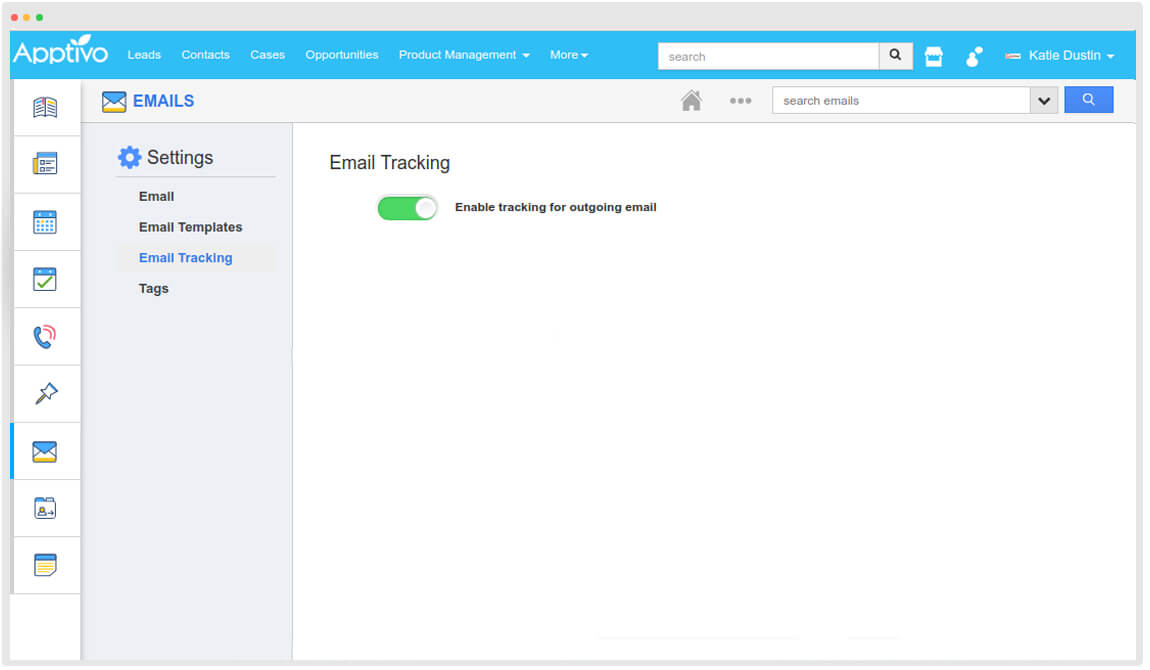
Task: Click the user profile icon in top bar
Action: click(x=973, y=57)
